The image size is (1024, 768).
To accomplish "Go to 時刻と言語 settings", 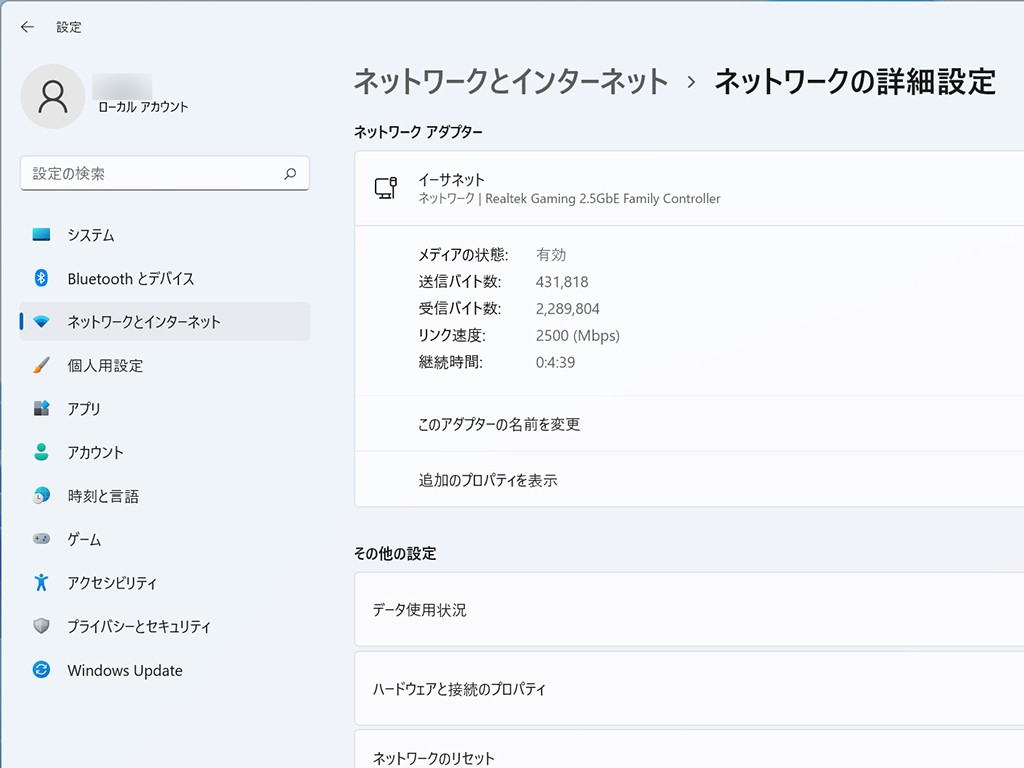I will pyautogui.click(x=103, y=496).
